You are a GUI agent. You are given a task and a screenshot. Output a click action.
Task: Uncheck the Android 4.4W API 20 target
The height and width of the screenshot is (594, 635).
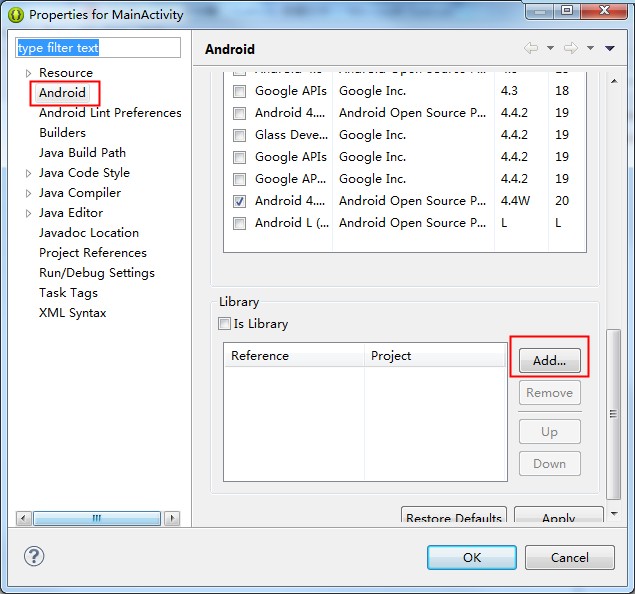pyautogui.click(x=239, y=201)
